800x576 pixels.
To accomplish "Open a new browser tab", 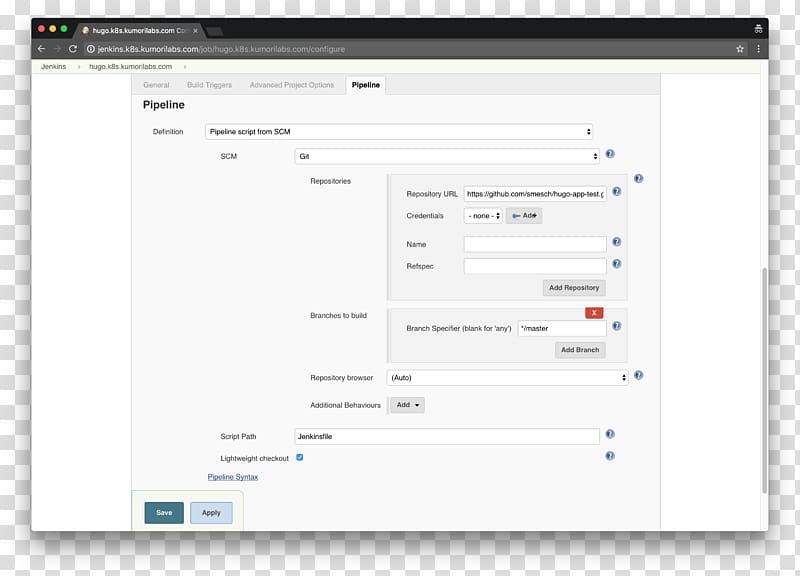I will pyautogui.click(x=215, y=32).
